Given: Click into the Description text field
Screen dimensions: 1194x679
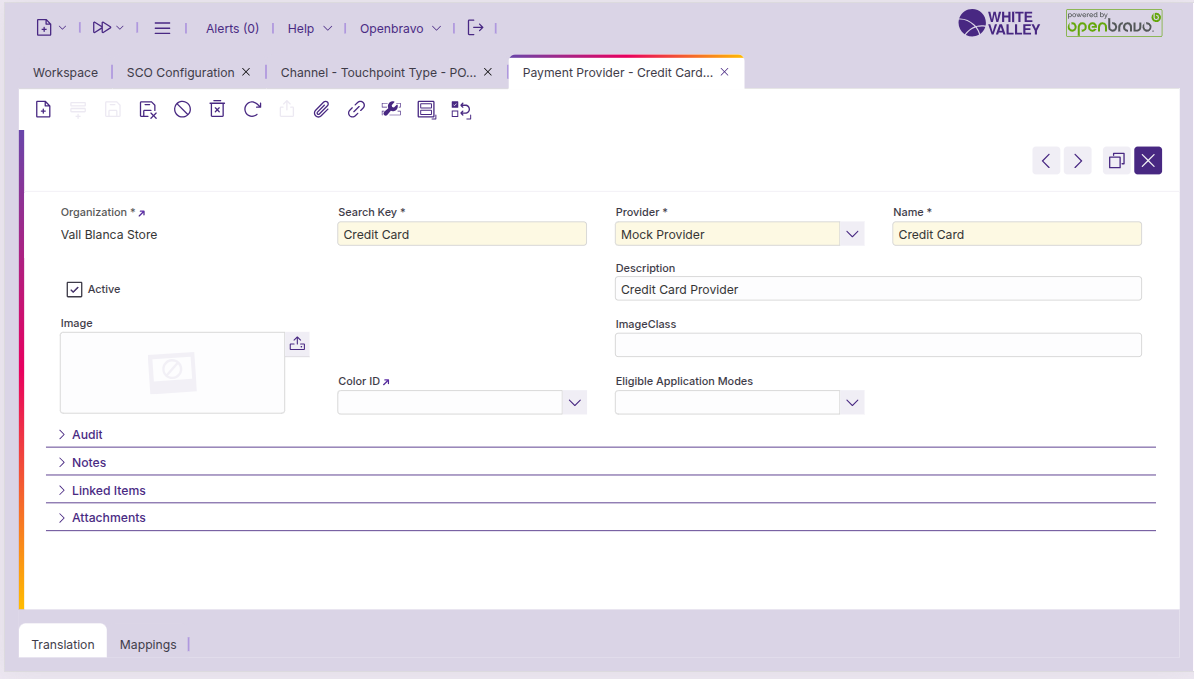Looking at the screenshot, I should (877, 289).
